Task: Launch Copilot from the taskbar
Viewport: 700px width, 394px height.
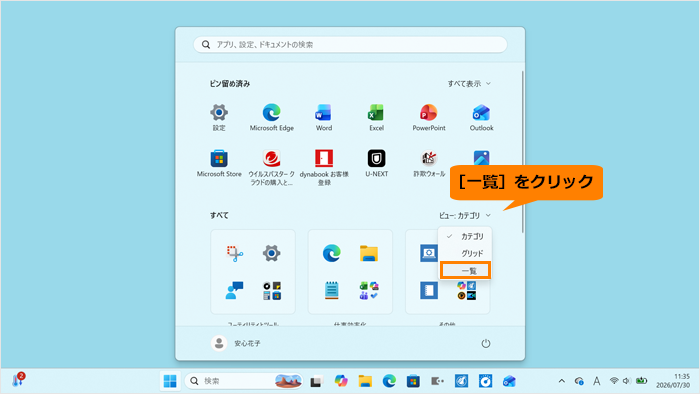Action: (x=341, y=381)
